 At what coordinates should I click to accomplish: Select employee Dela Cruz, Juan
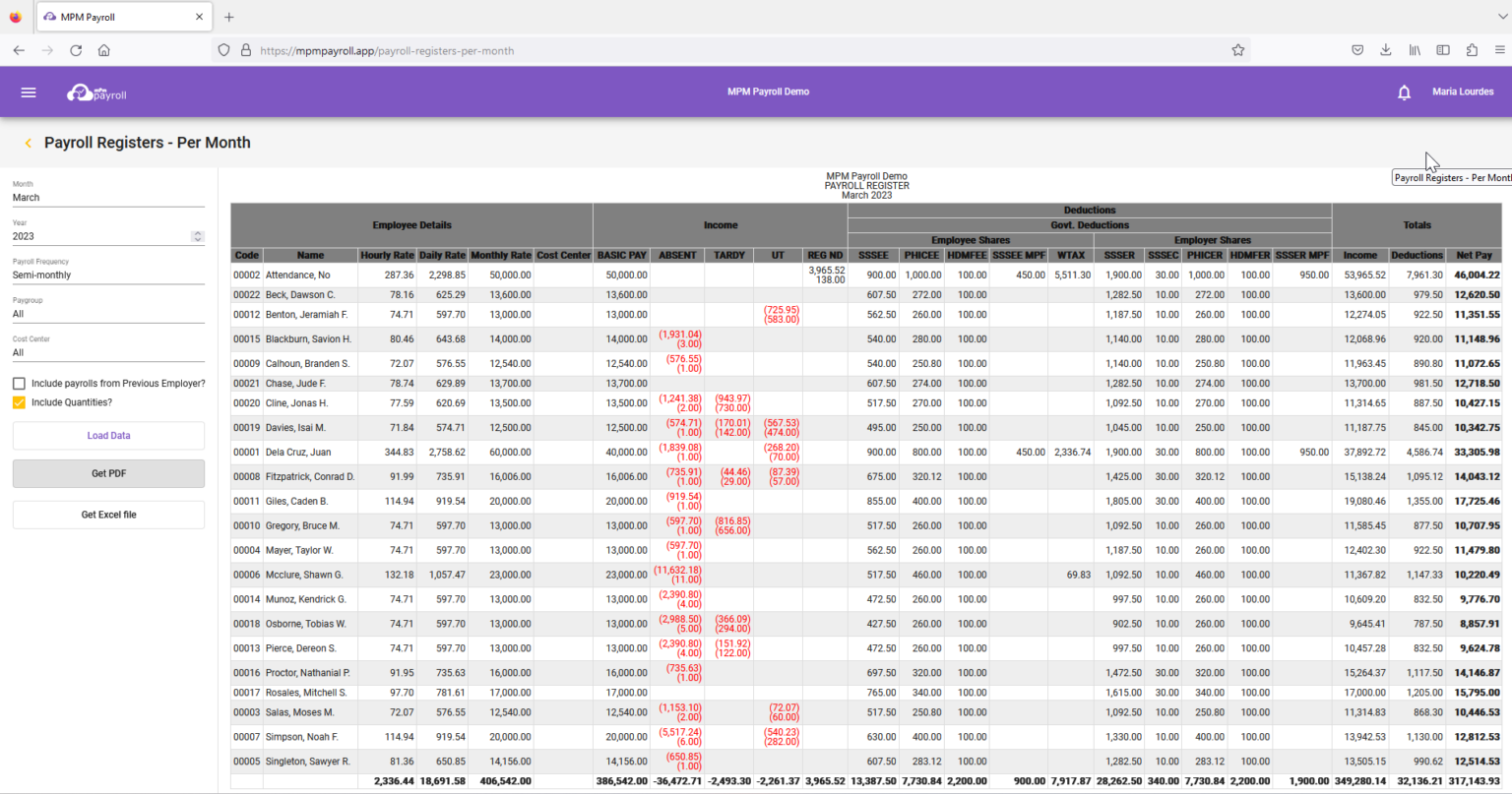tap(866, 453)
